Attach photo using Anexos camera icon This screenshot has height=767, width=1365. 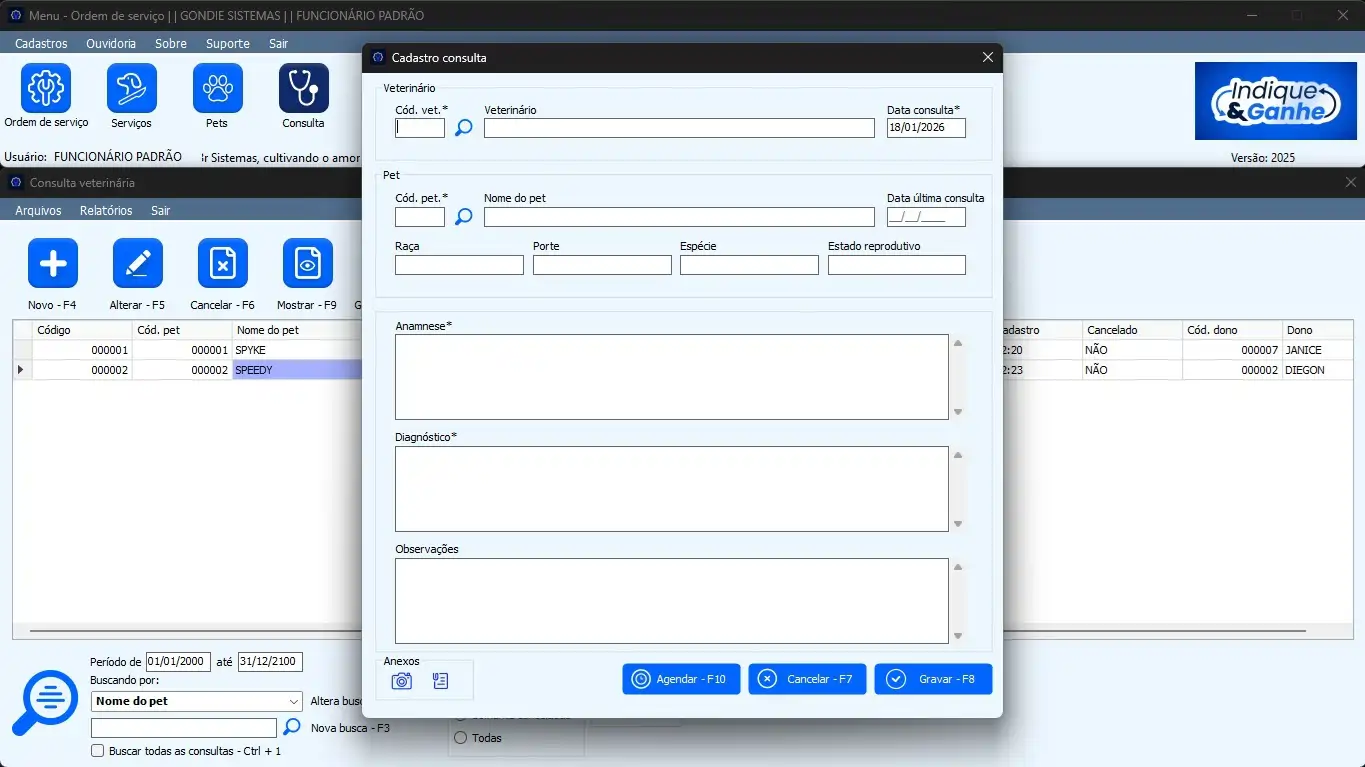[x=402, y=681]
